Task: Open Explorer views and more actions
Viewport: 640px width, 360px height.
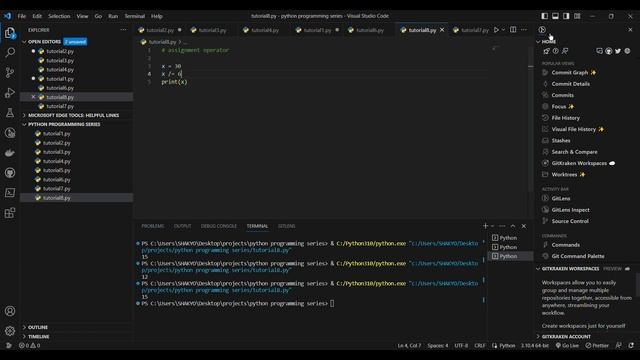Action: coord(123,30)
